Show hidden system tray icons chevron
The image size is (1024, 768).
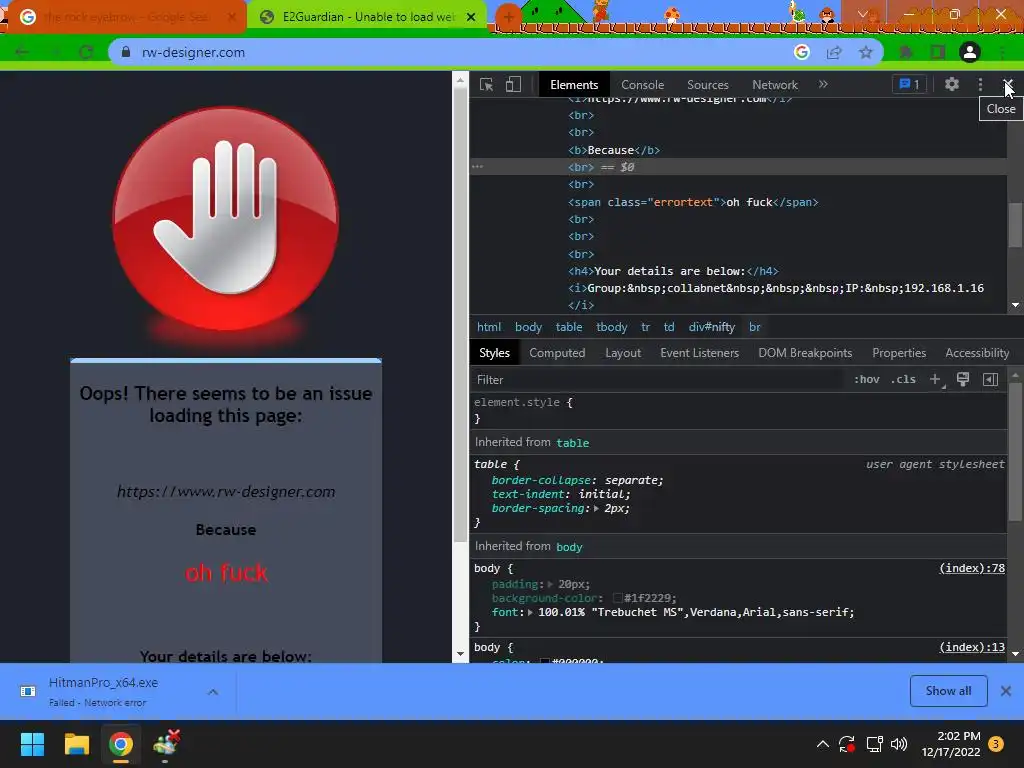pyautogui.click(x=823, y=744)
